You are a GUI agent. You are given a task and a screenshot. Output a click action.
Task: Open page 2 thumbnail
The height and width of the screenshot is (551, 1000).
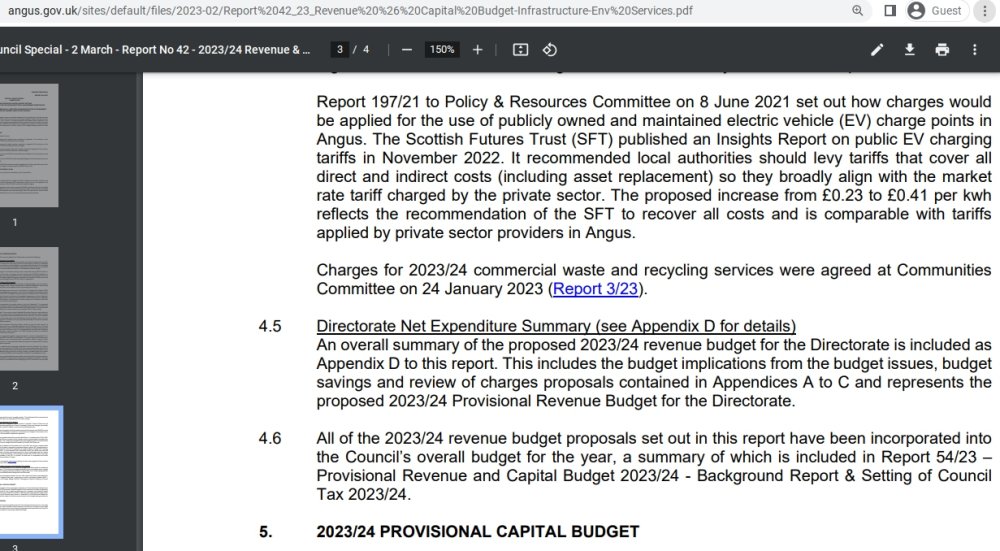coord(29,309)
